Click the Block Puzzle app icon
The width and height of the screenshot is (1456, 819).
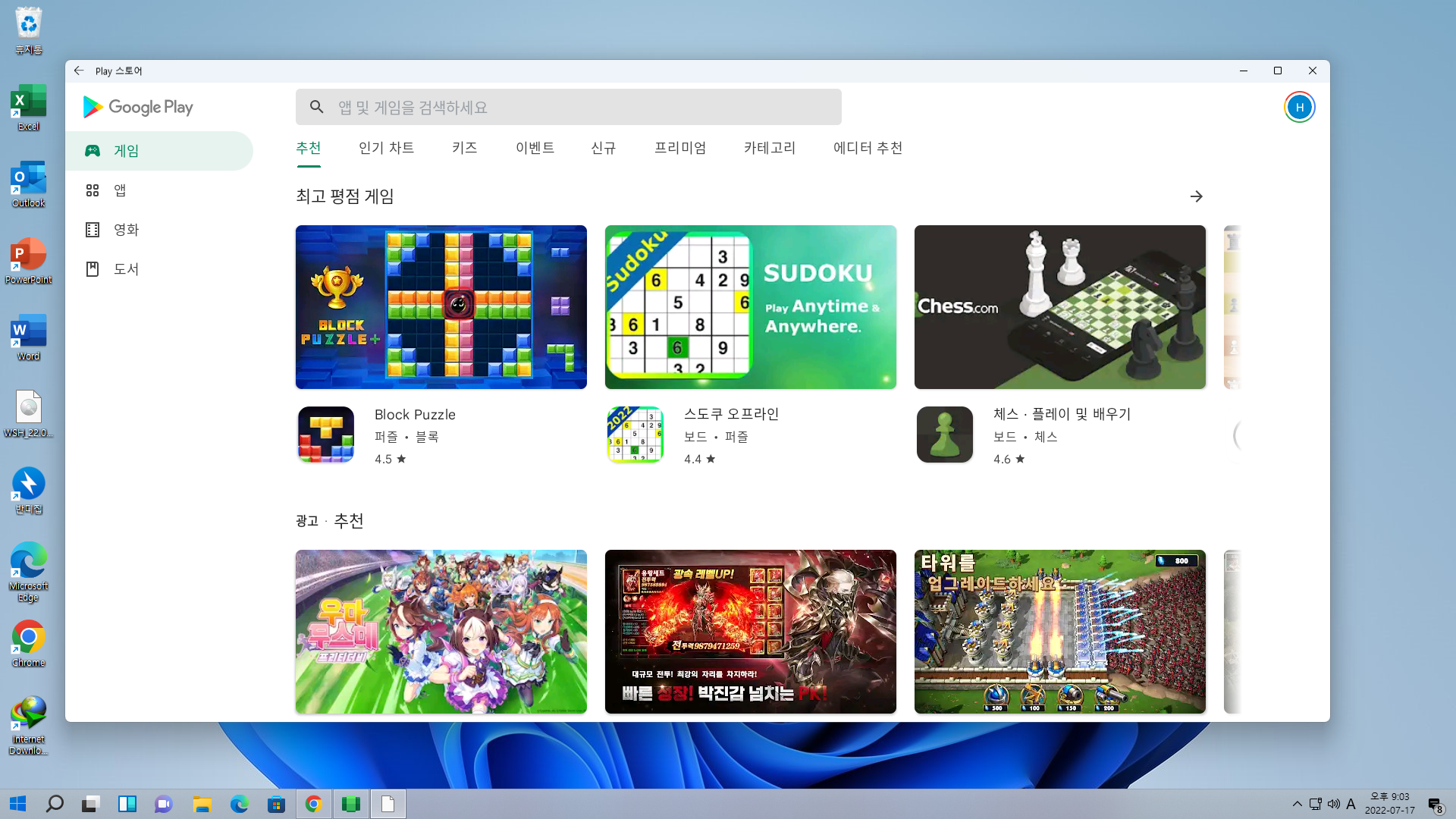[x=326, y=435]
